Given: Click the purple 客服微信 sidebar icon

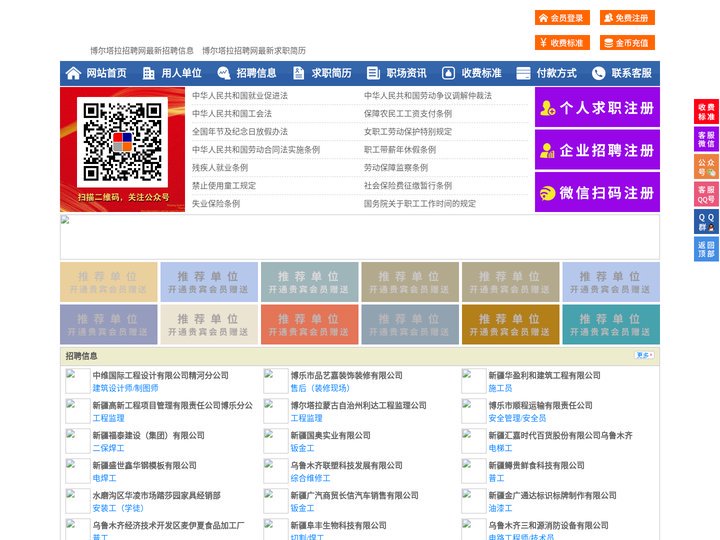Looking at the screenshot, I should [x=706, y=139].
